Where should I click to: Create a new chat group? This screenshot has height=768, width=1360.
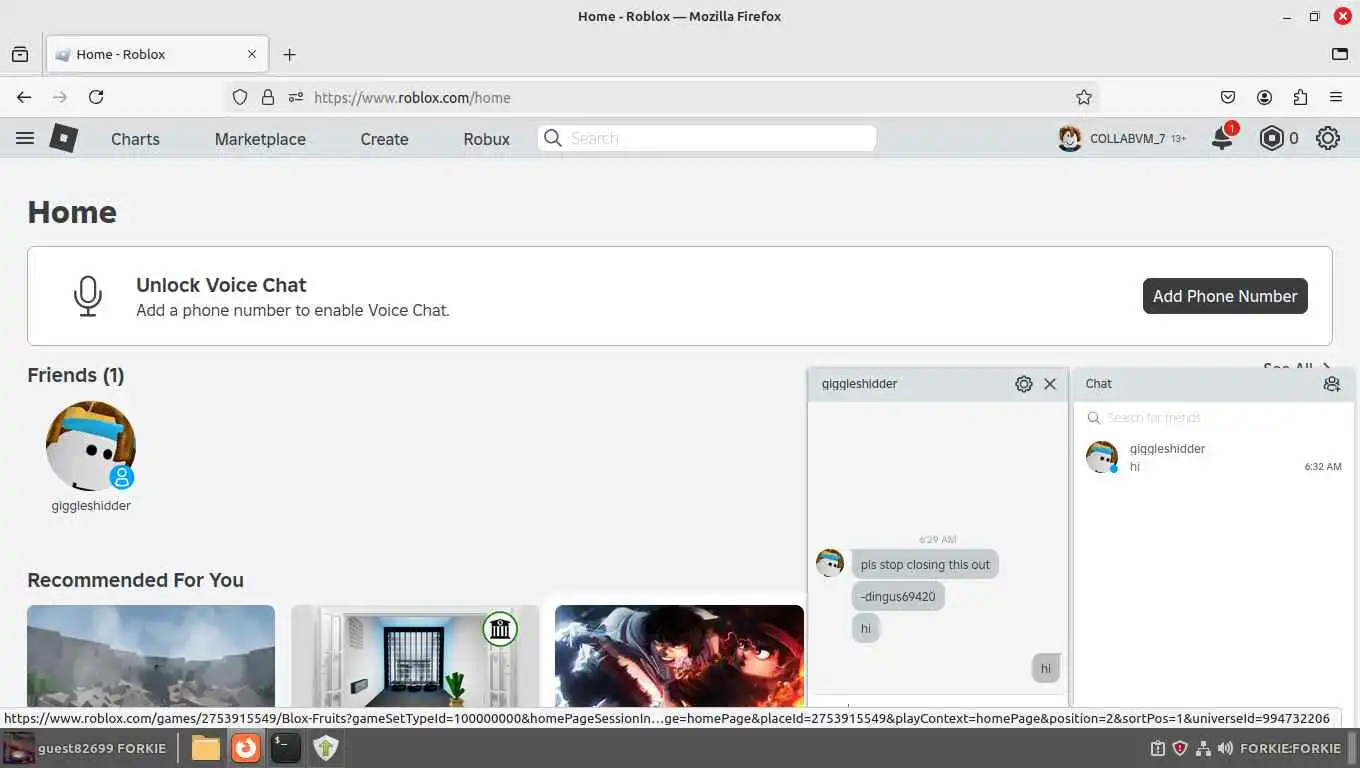point(1331,383)
